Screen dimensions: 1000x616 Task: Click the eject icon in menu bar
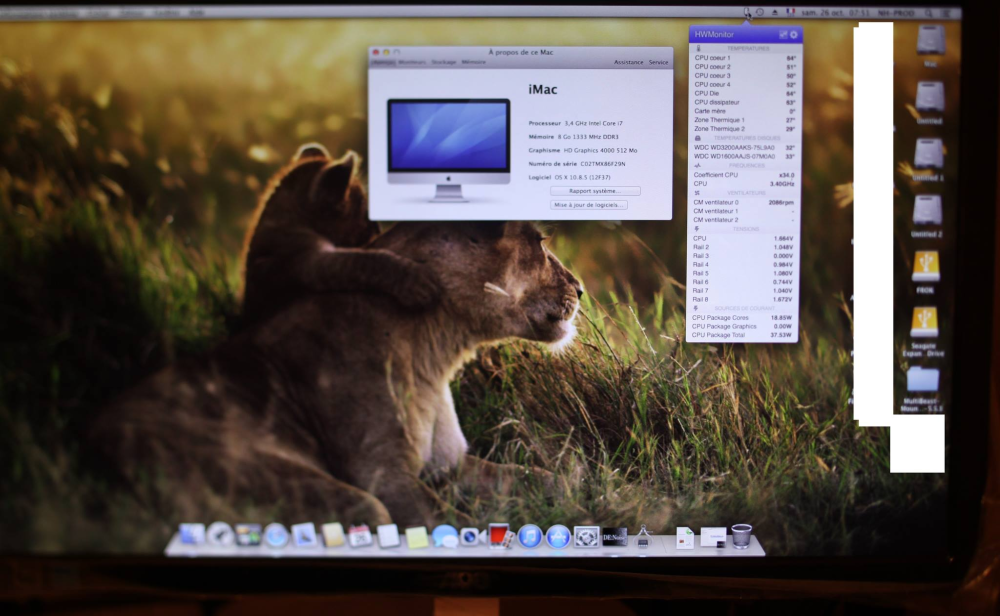(775, 12)
